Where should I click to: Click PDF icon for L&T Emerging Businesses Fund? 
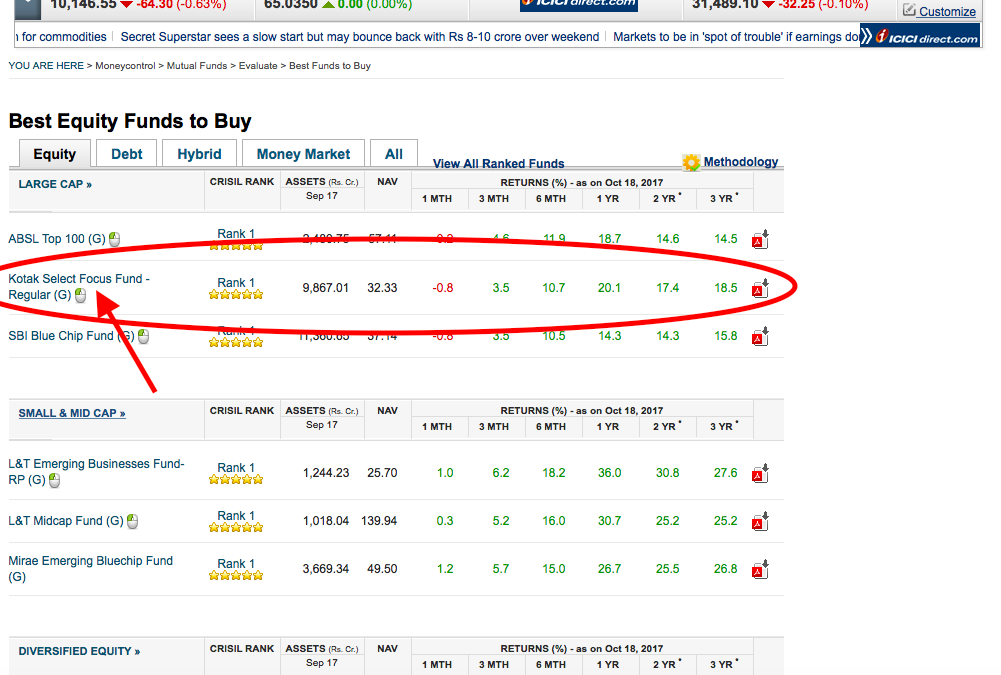(x=760, y=474)
